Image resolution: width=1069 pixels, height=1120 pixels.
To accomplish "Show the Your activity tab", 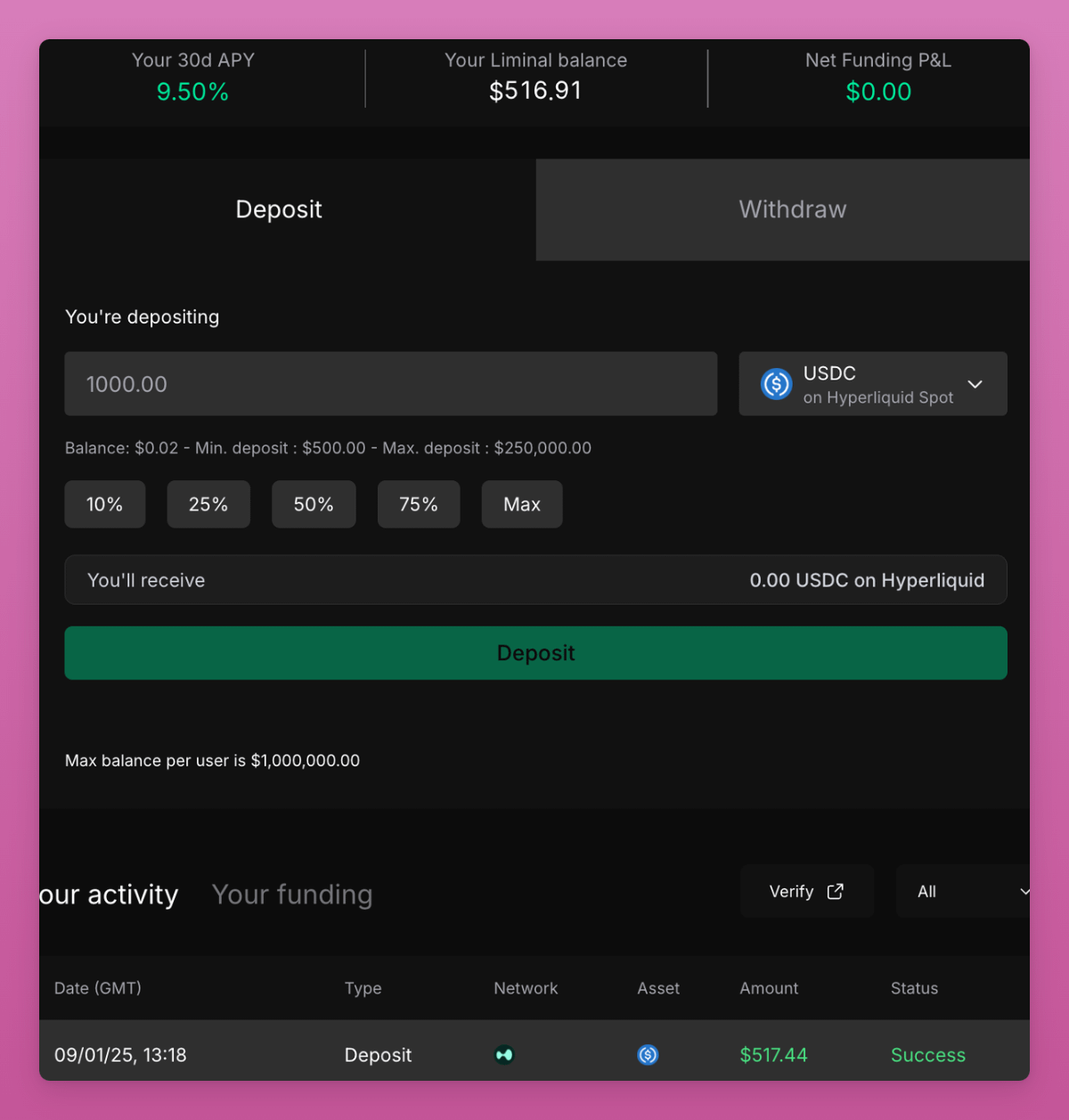I will click(x=109, y=895).
